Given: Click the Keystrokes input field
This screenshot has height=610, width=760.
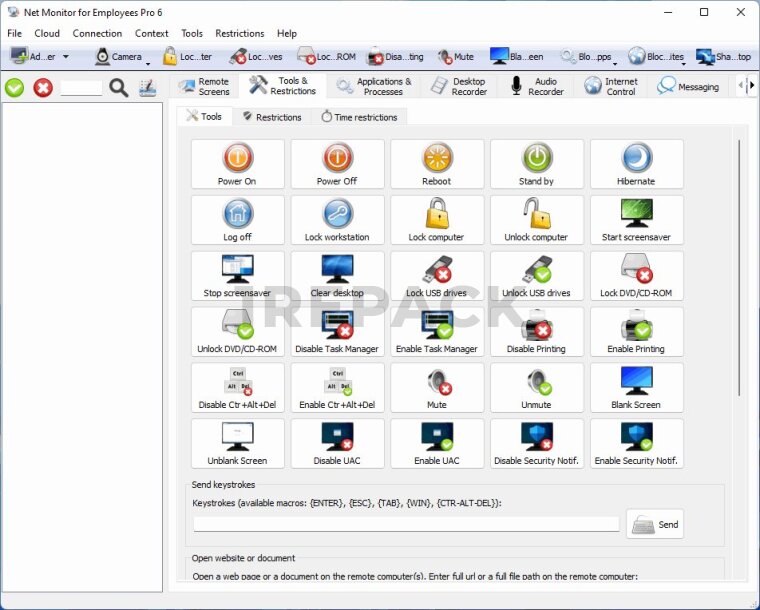Looking at the screenshot, I should click(x=406, y=524).
